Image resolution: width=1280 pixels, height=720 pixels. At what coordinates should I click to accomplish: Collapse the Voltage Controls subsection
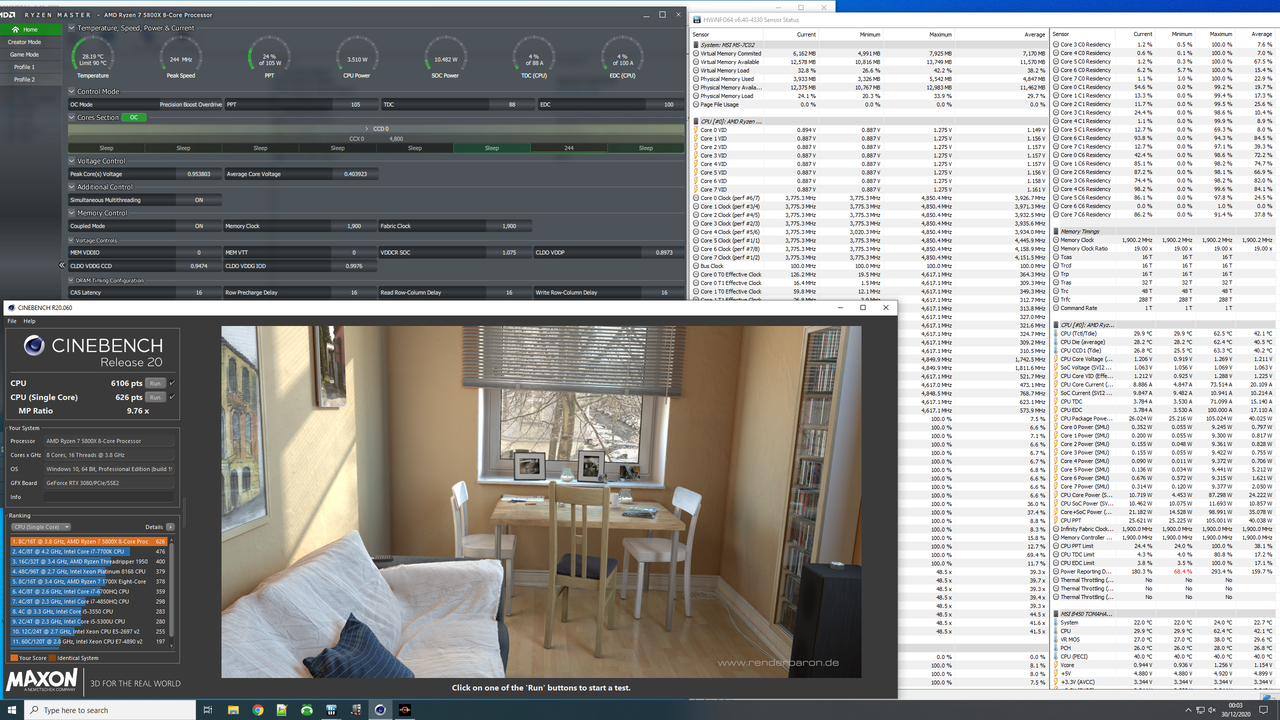coord(72,241)
